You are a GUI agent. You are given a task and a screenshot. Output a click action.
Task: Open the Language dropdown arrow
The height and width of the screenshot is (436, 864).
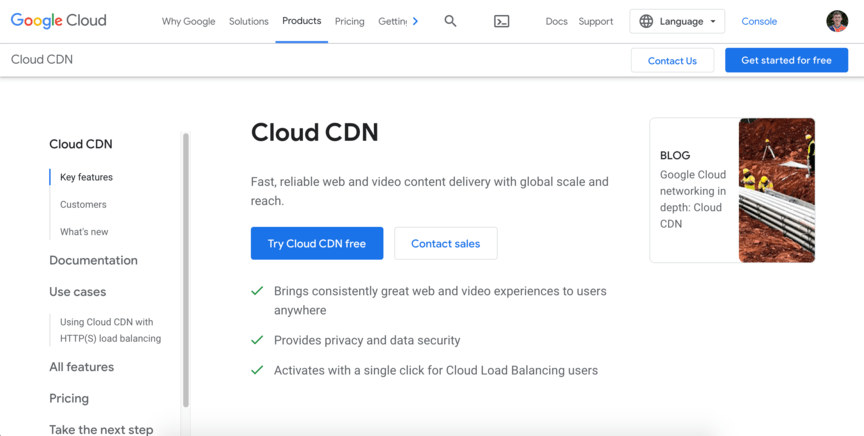pyautogui.click(x=713, y=21)
